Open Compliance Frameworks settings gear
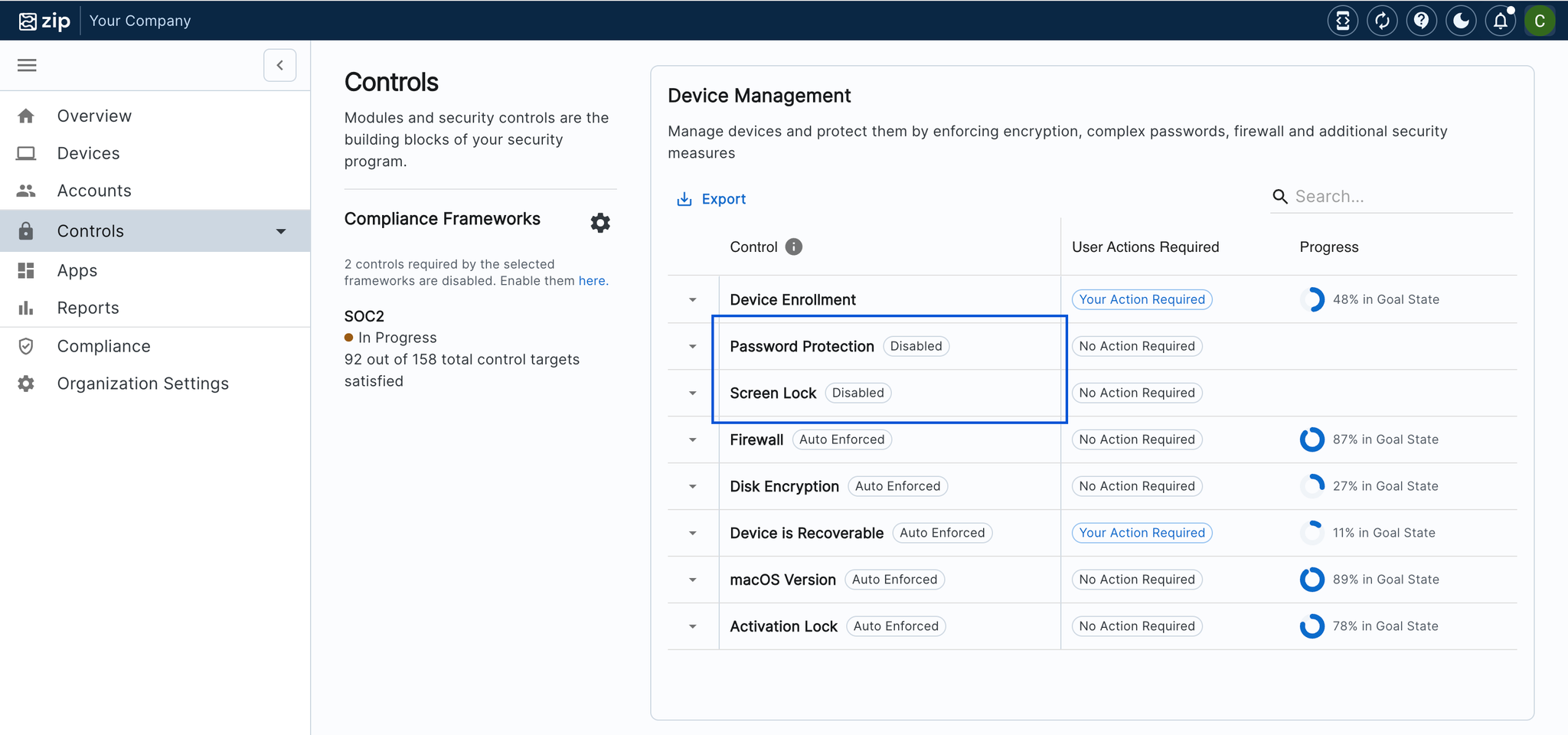Screen dimensions: 1568x735 [600, 223]
